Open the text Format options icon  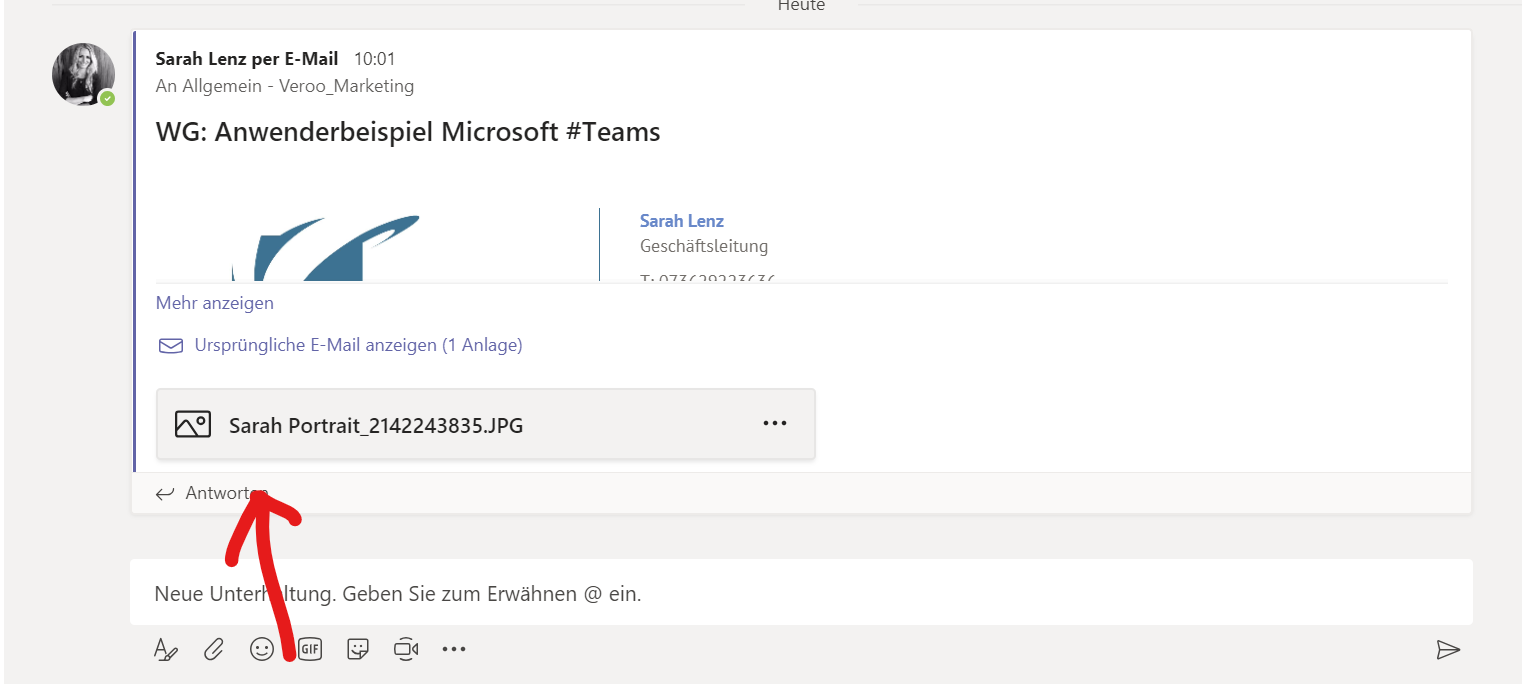[x=166, y=650]
